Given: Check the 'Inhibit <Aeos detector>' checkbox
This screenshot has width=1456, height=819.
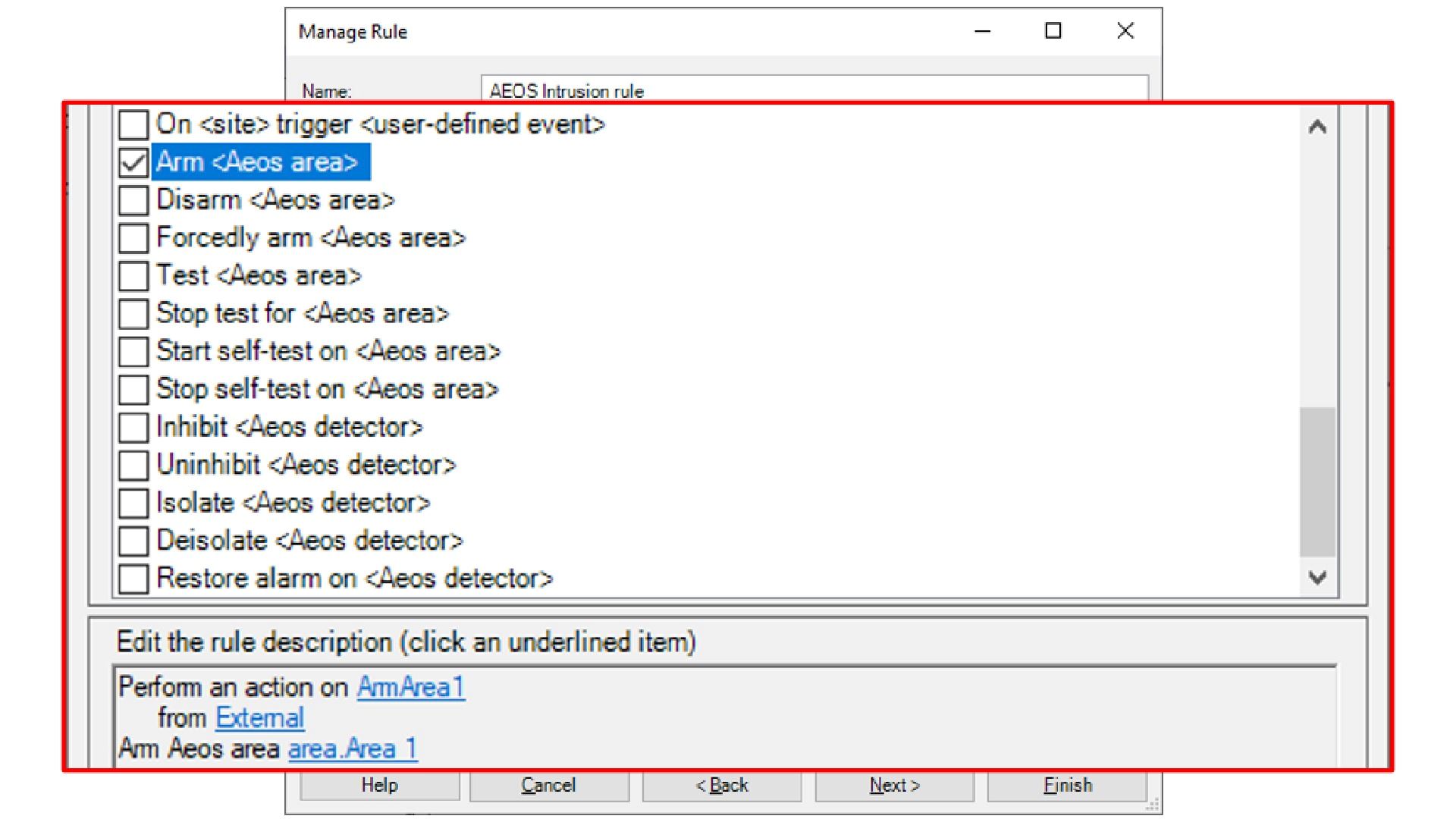Looking at the screenshot, I should tap(133, 428).
